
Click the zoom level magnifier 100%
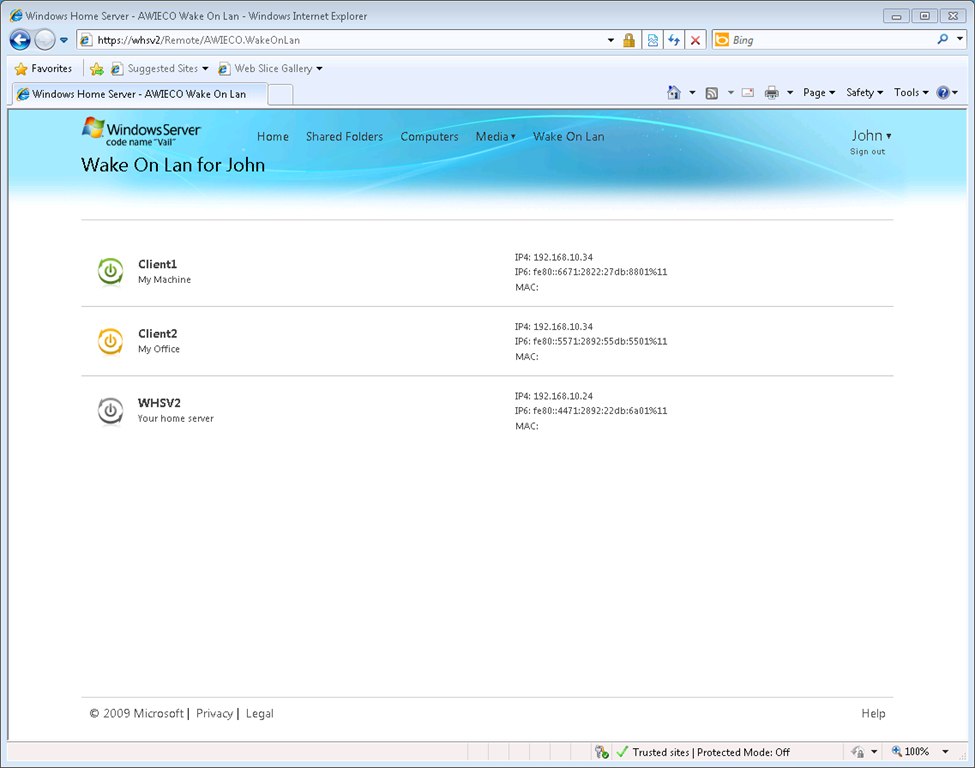point(911,752)
